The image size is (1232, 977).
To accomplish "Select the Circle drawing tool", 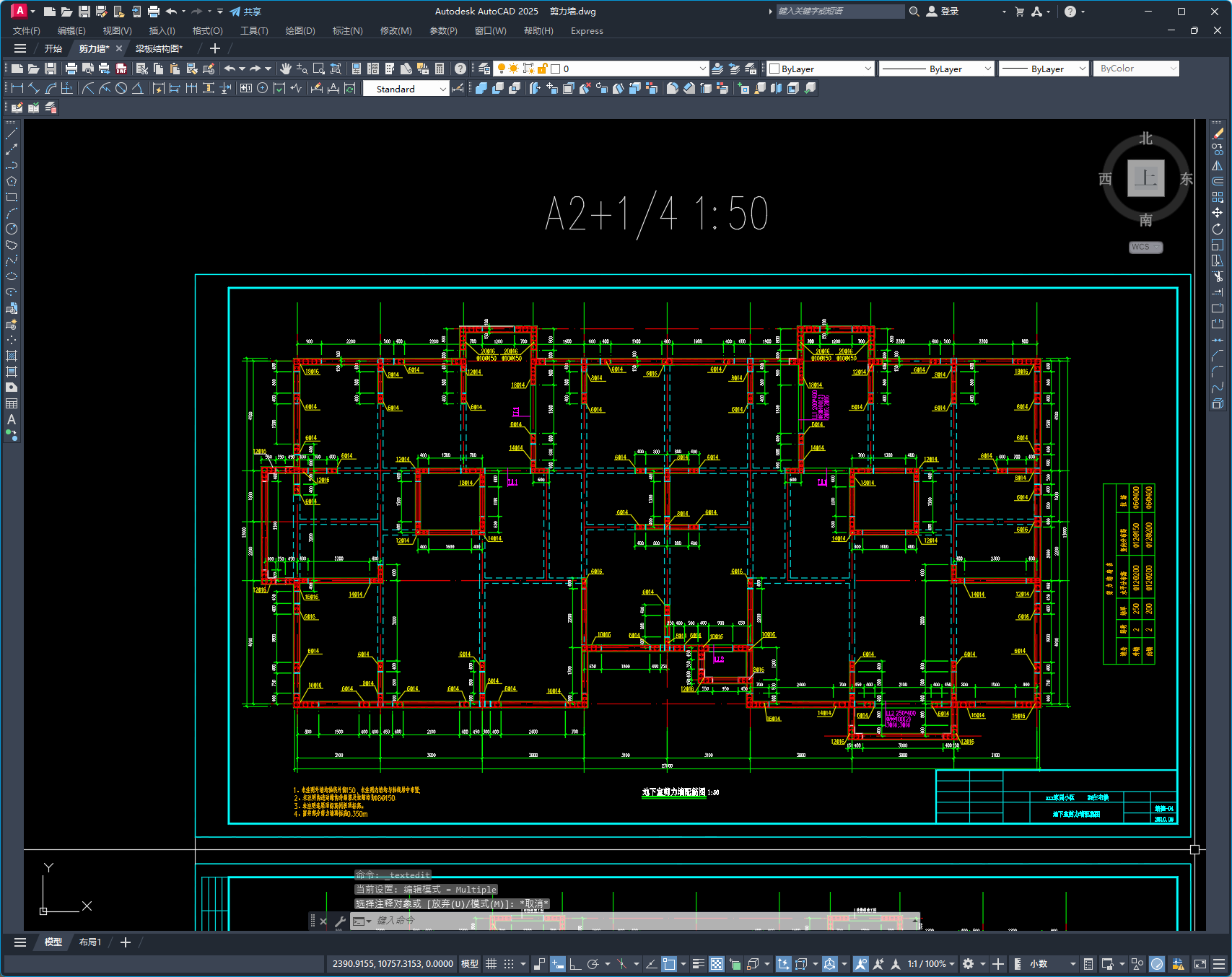I will [12, 229].
